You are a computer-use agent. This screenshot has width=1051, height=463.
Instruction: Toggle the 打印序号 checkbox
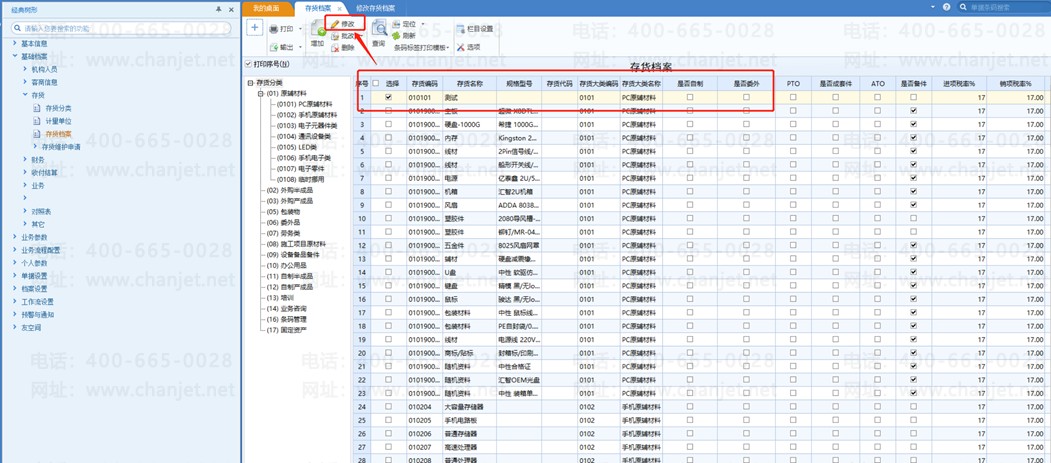pos(249,64)
